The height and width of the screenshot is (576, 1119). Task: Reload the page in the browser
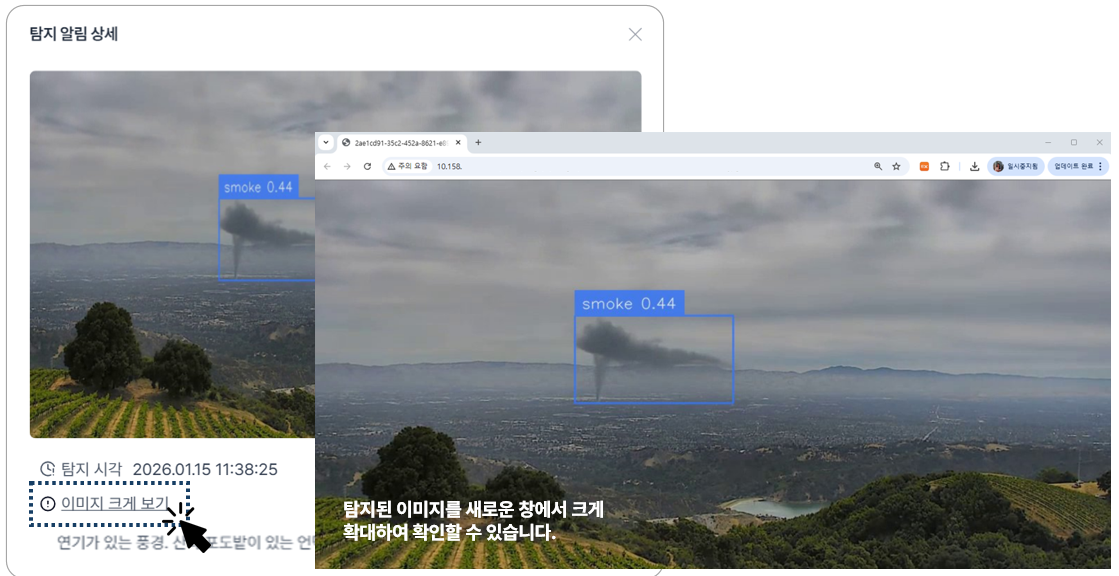(x=367, y=166)
